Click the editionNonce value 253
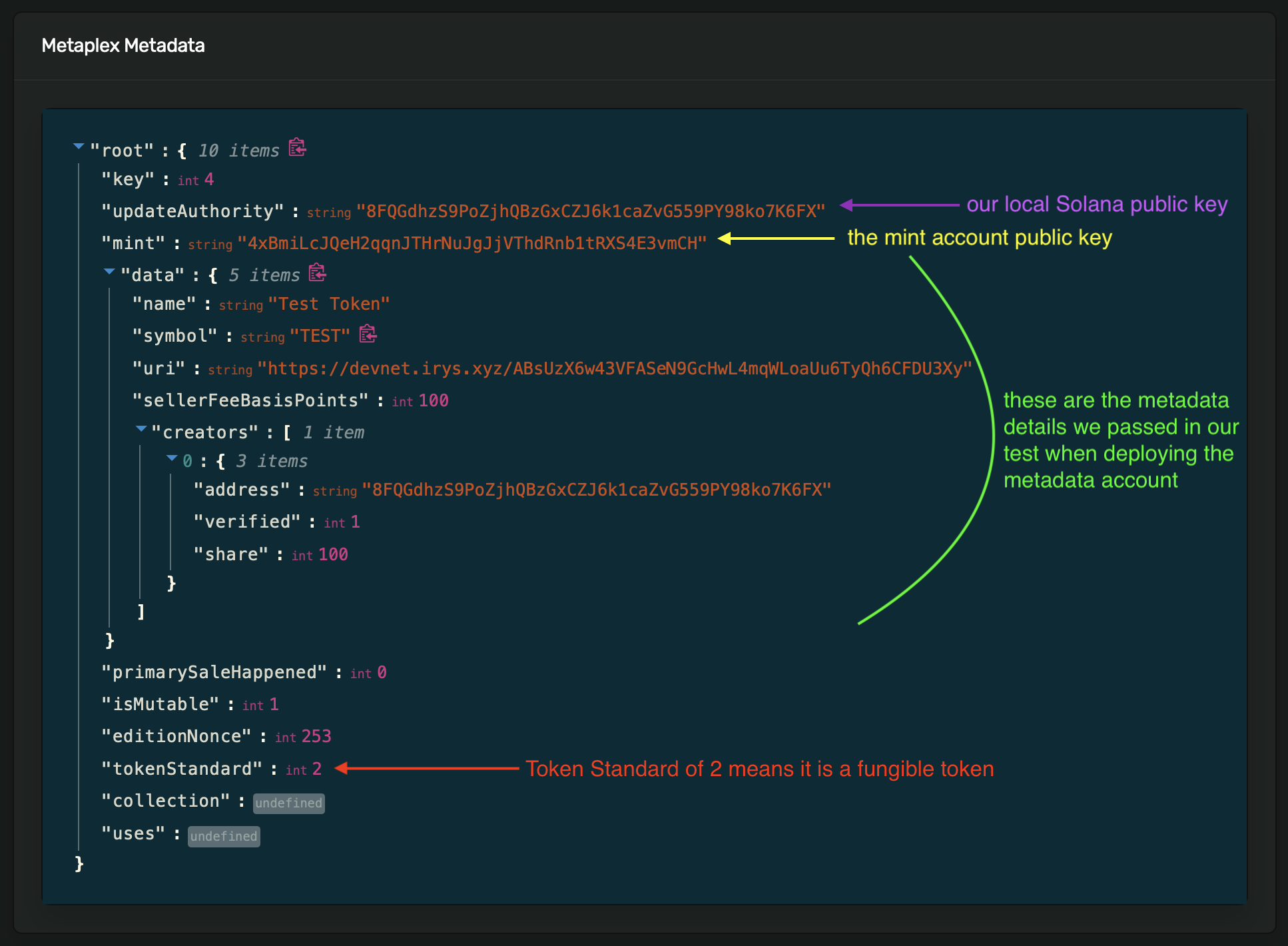The image size is (1288, 946). [x=316, y=736]
